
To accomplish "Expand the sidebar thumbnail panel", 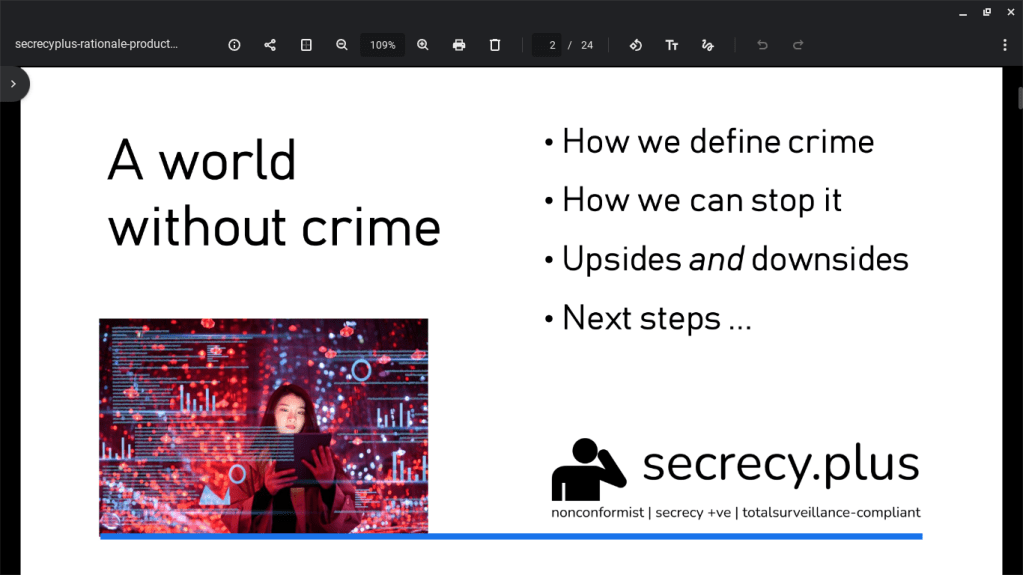I will pyautogui.click(x=13, y=84).
